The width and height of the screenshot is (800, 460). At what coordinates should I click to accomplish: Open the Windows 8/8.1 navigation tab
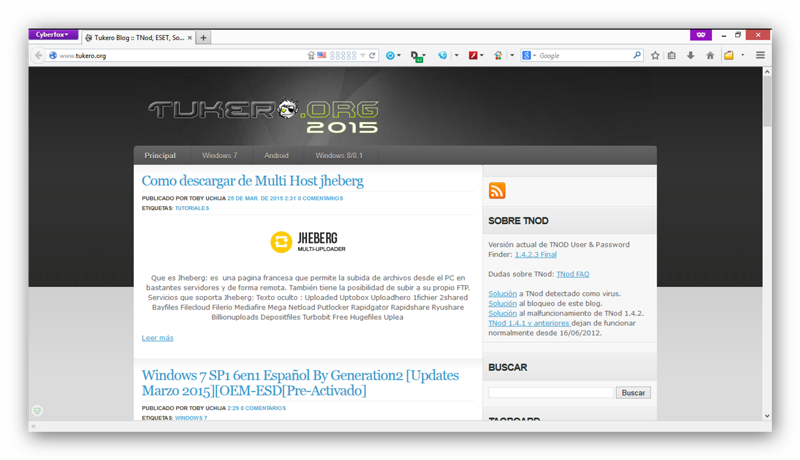coord(339,156)
